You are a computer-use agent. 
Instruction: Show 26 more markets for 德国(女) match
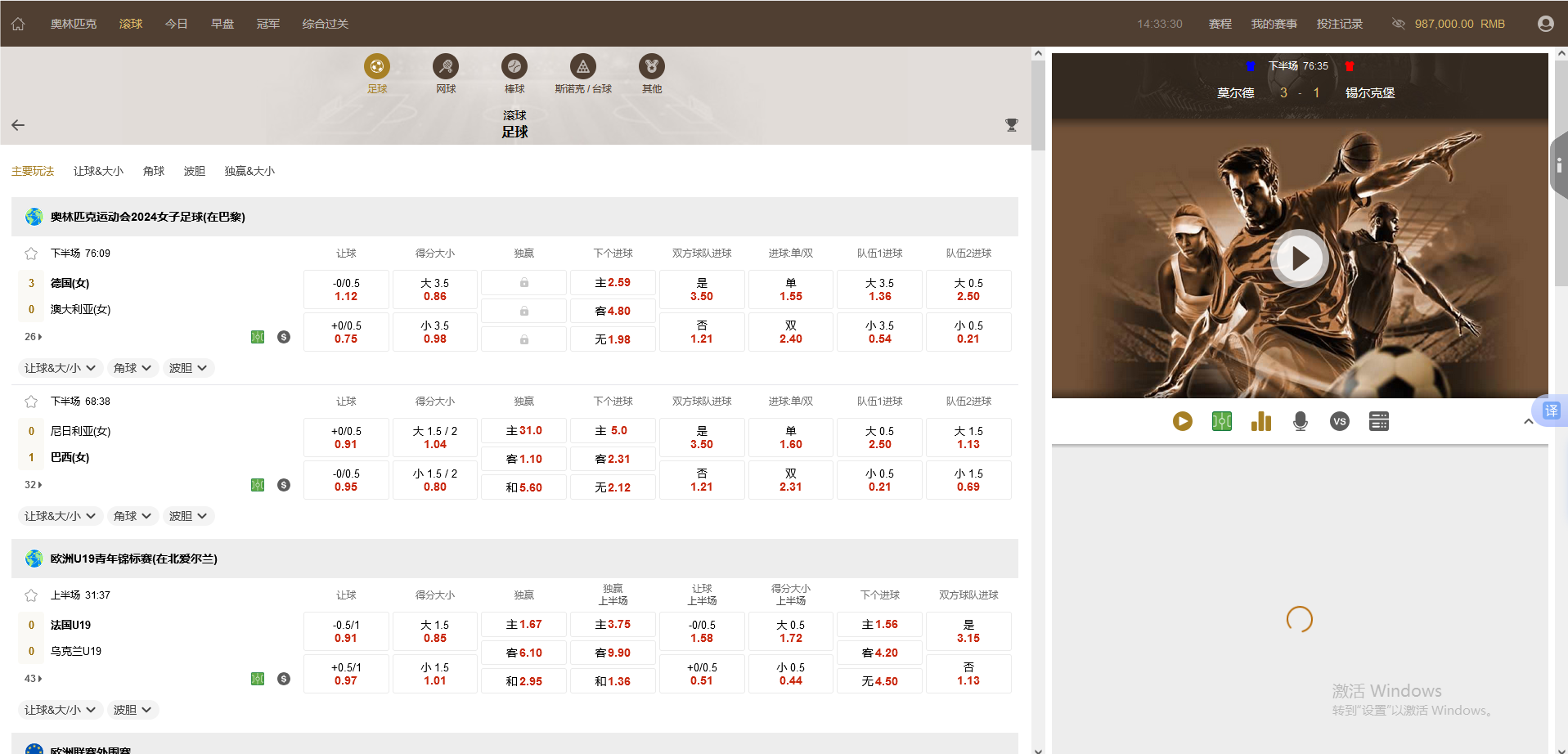click(x=33, y=336)
